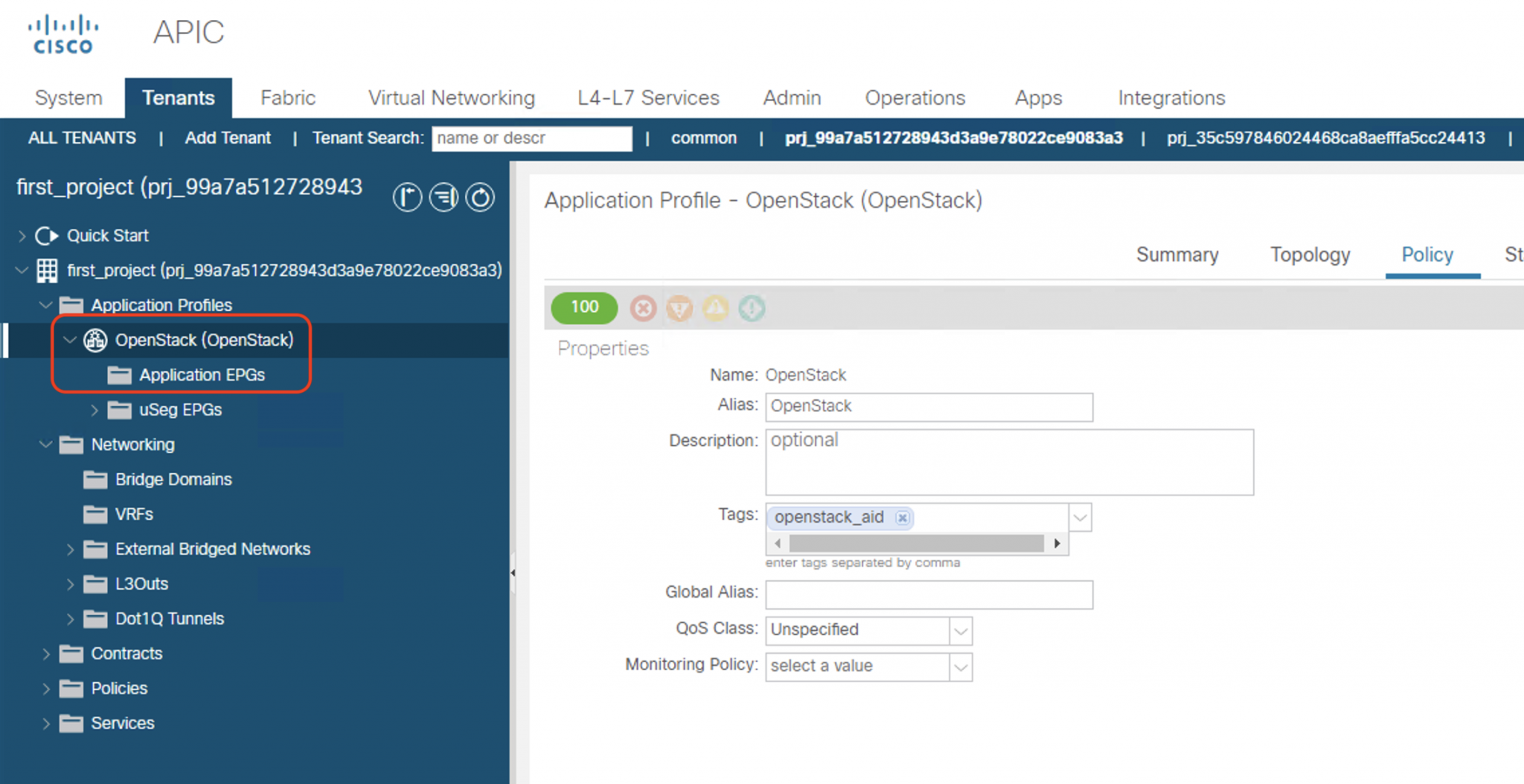This screenshot has height=784, width=1524.
Task: Click the Cisco logo in the header
Action: (x=63, y=33)
